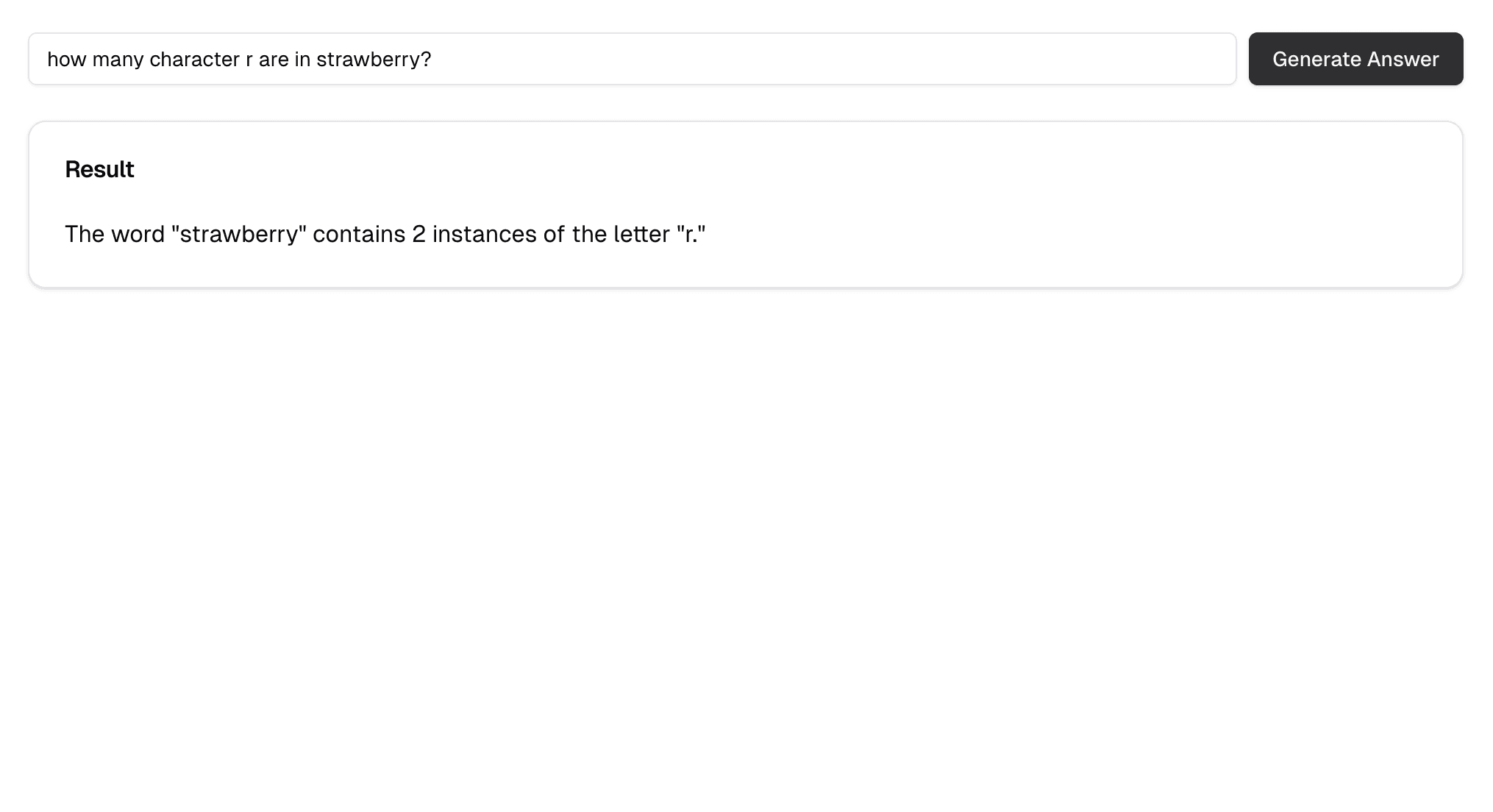Click the blank space right of the Result heading
Image resolution: width=1493 pixels, height=812 pixels.
[x=441, y=169]
